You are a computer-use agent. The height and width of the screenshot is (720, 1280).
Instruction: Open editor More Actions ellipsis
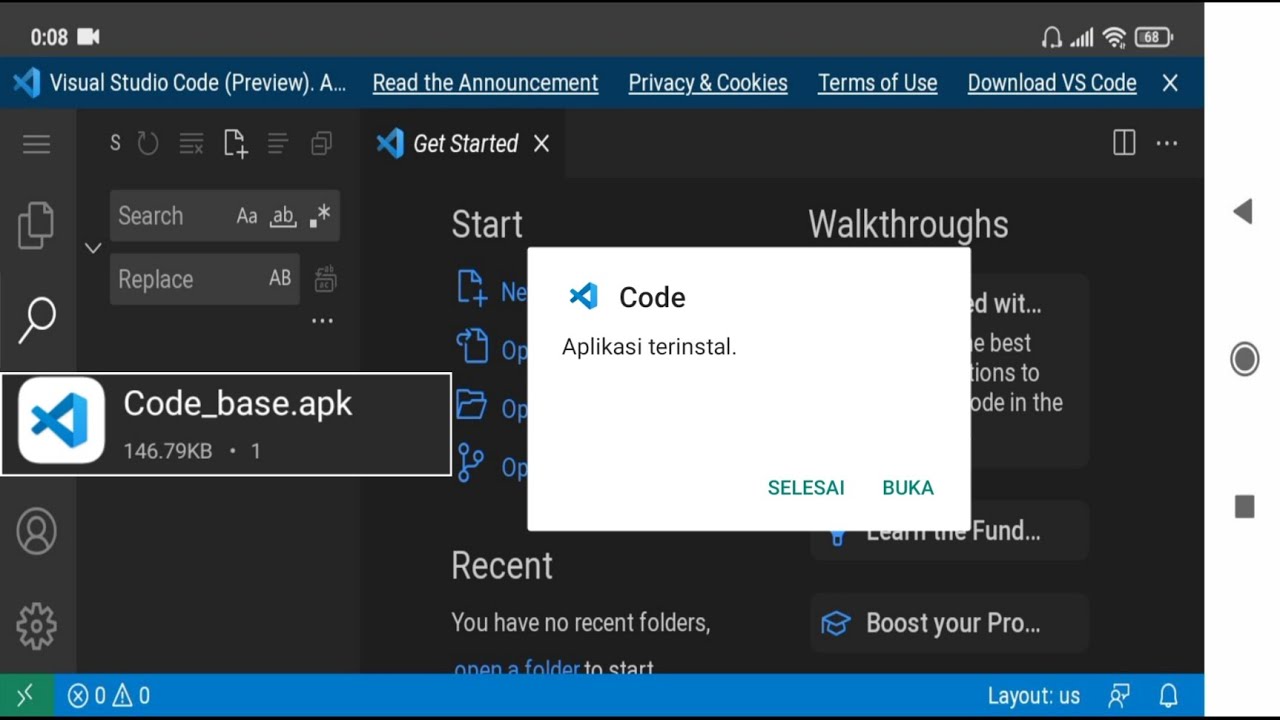click(x=1167, y=143)
